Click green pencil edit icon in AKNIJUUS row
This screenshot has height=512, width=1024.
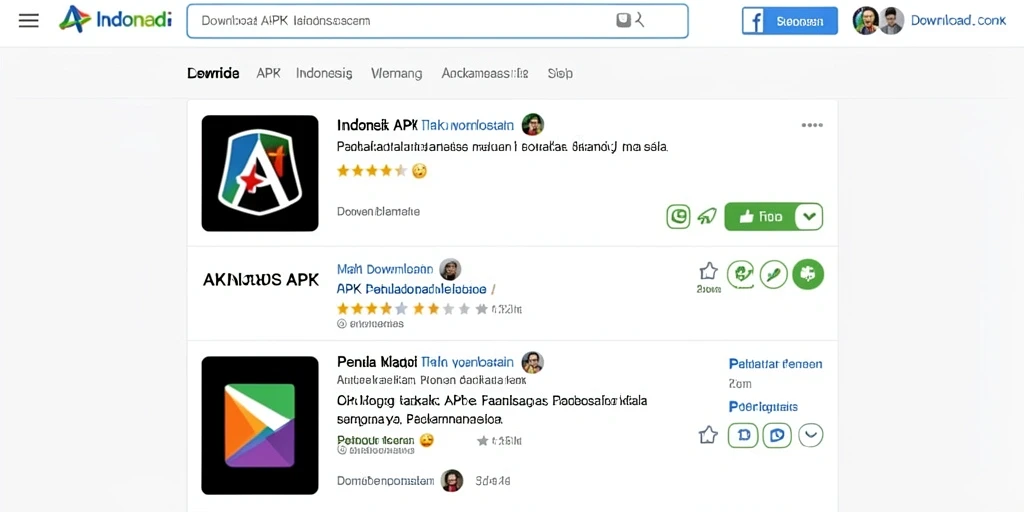774,274
